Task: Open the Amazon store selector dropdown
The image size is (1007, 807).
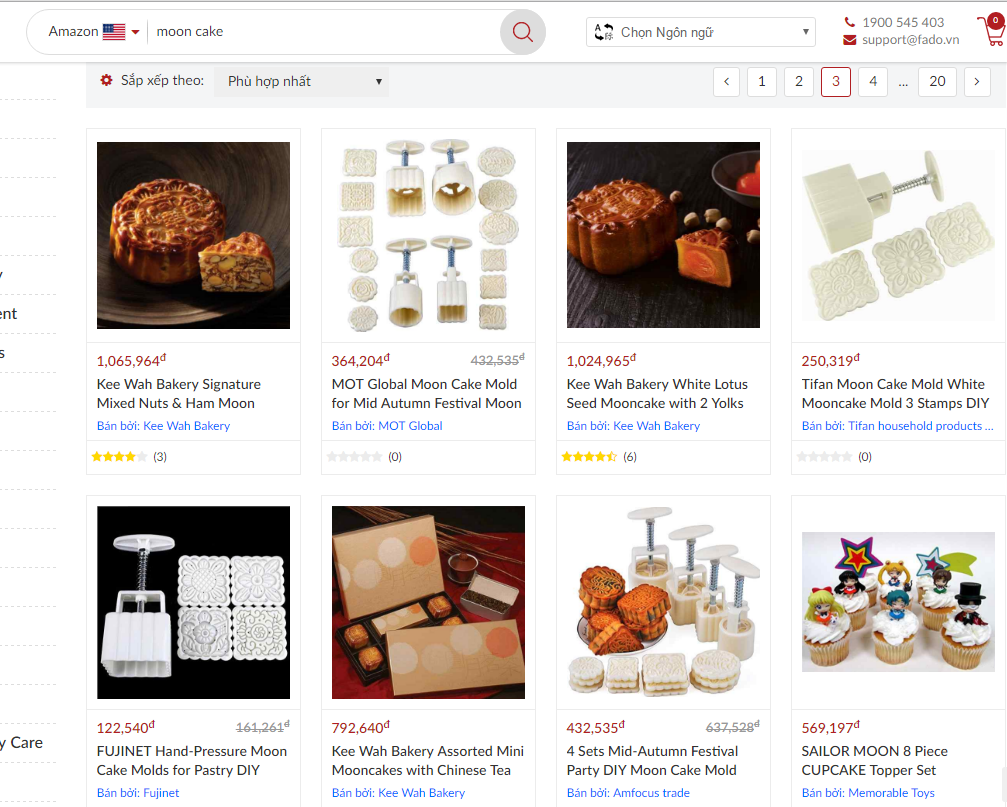Action: 94,31
